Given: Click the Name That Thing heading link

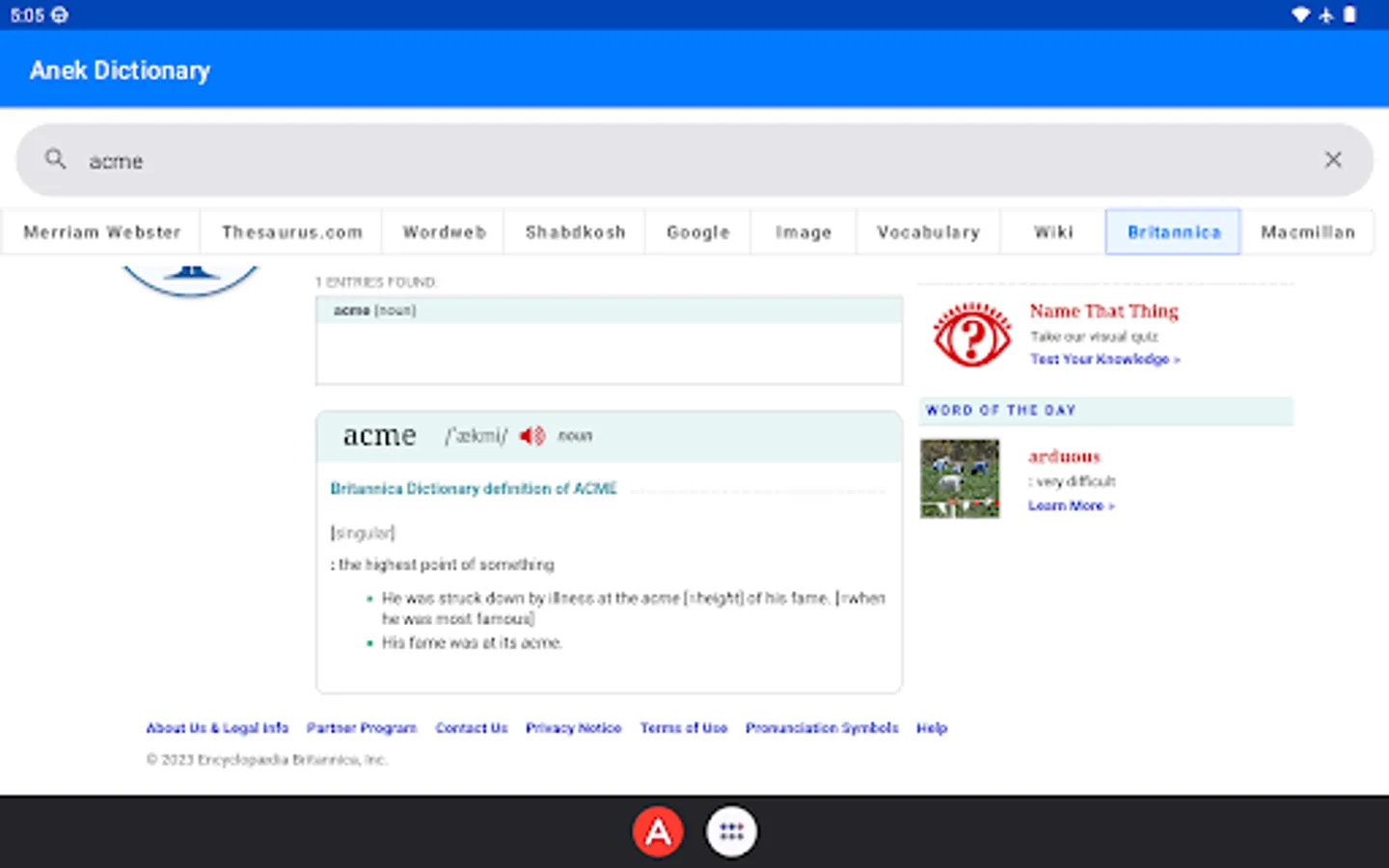Looking at the screenshot, I should (1104, 312).
